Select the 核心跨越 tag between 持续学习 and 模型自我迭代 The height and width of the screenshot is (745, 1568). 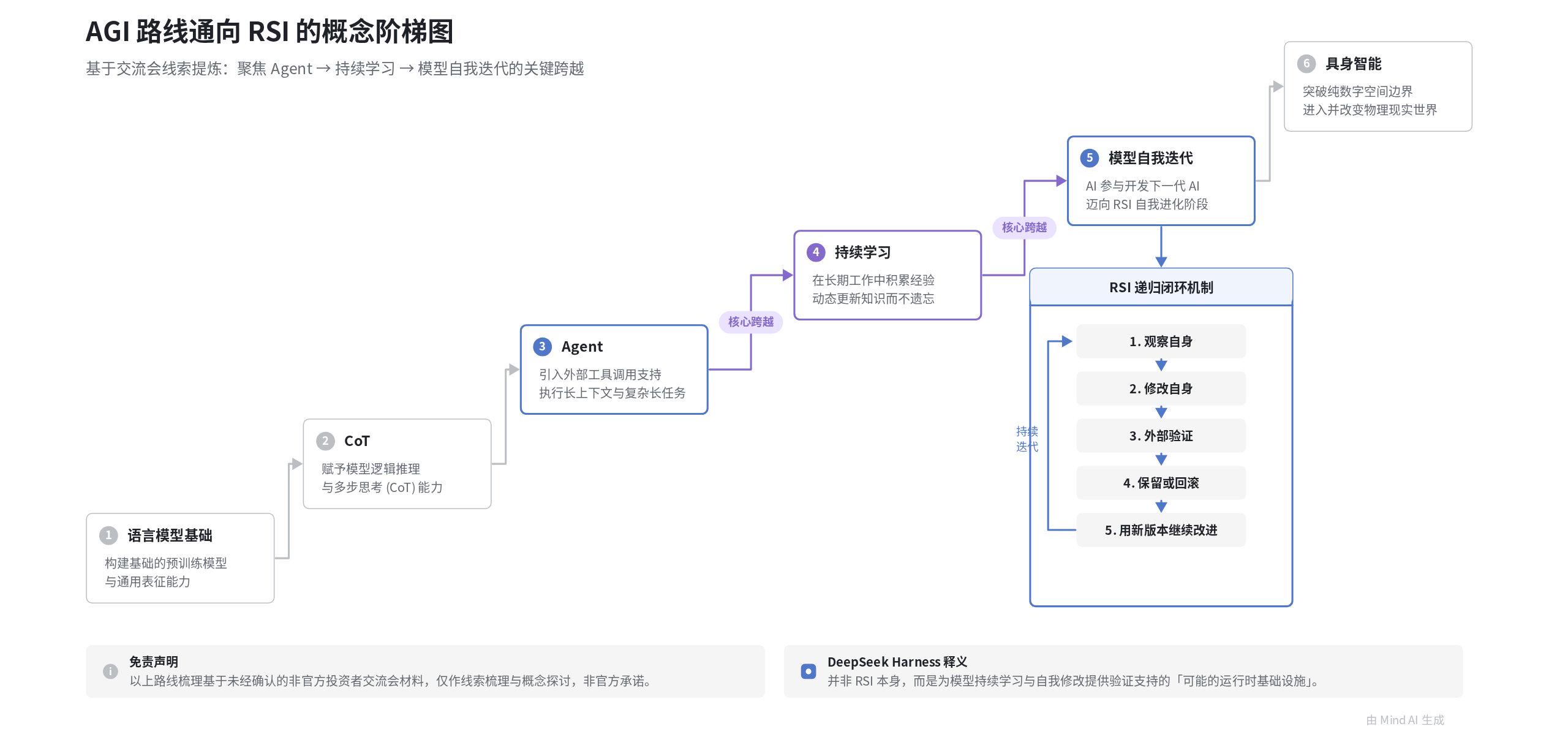point(1025,227)
